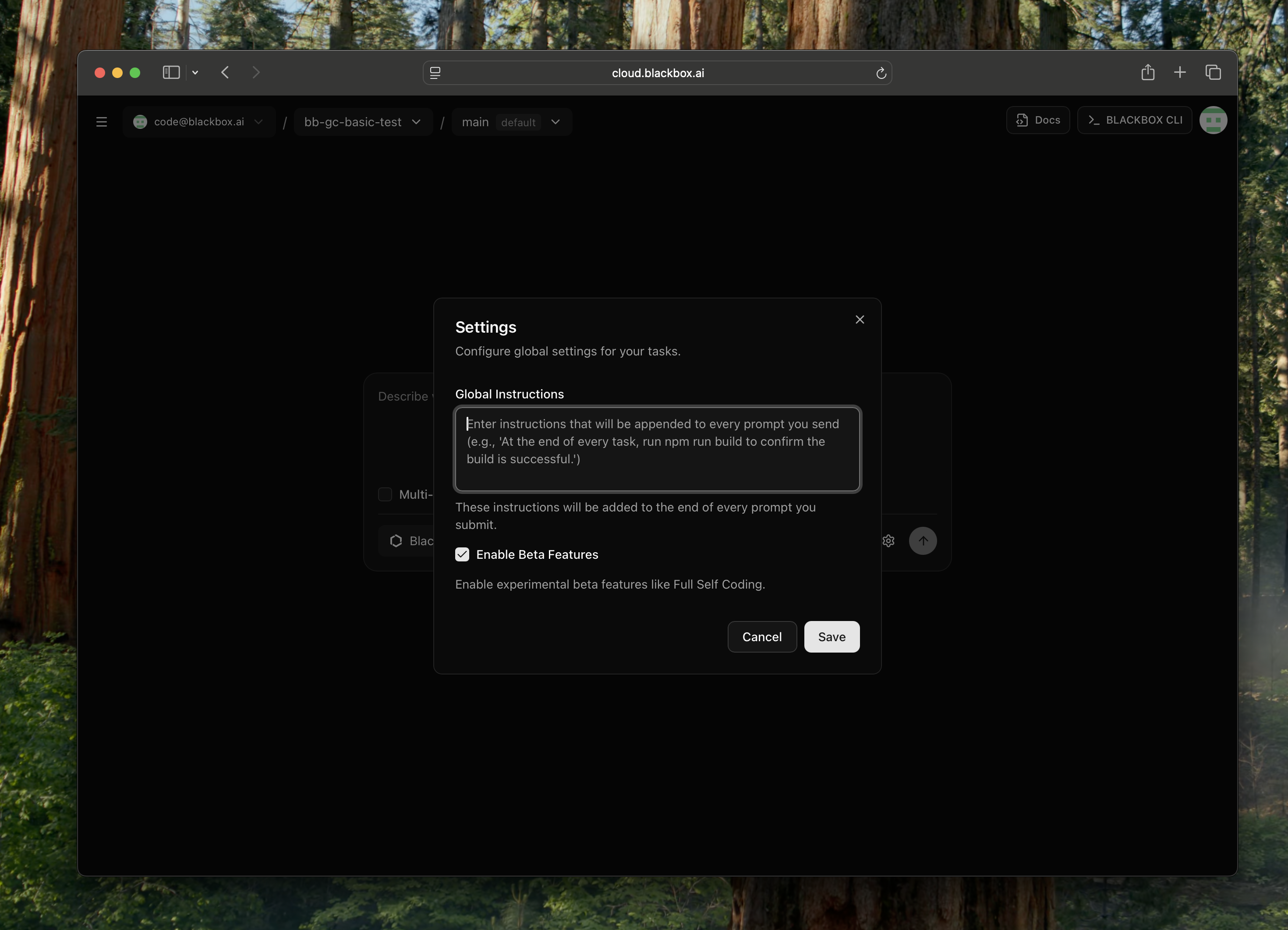The width and height of the screenshot is (1288, 930).
Task: Open BLACKBOX CLI button
Action: pyautogui.click(x=1134, y=121)
